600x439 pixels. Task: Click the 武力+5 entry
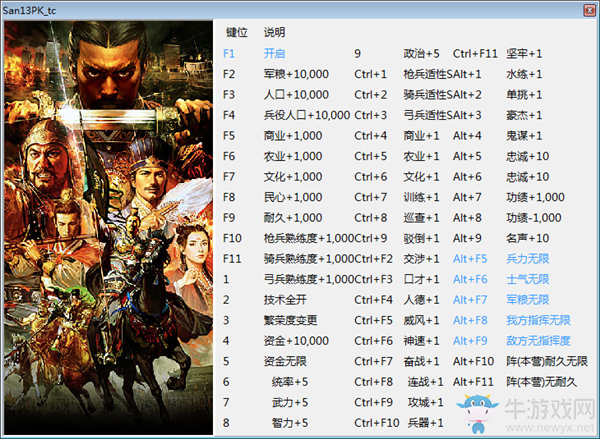click(290, 402)
